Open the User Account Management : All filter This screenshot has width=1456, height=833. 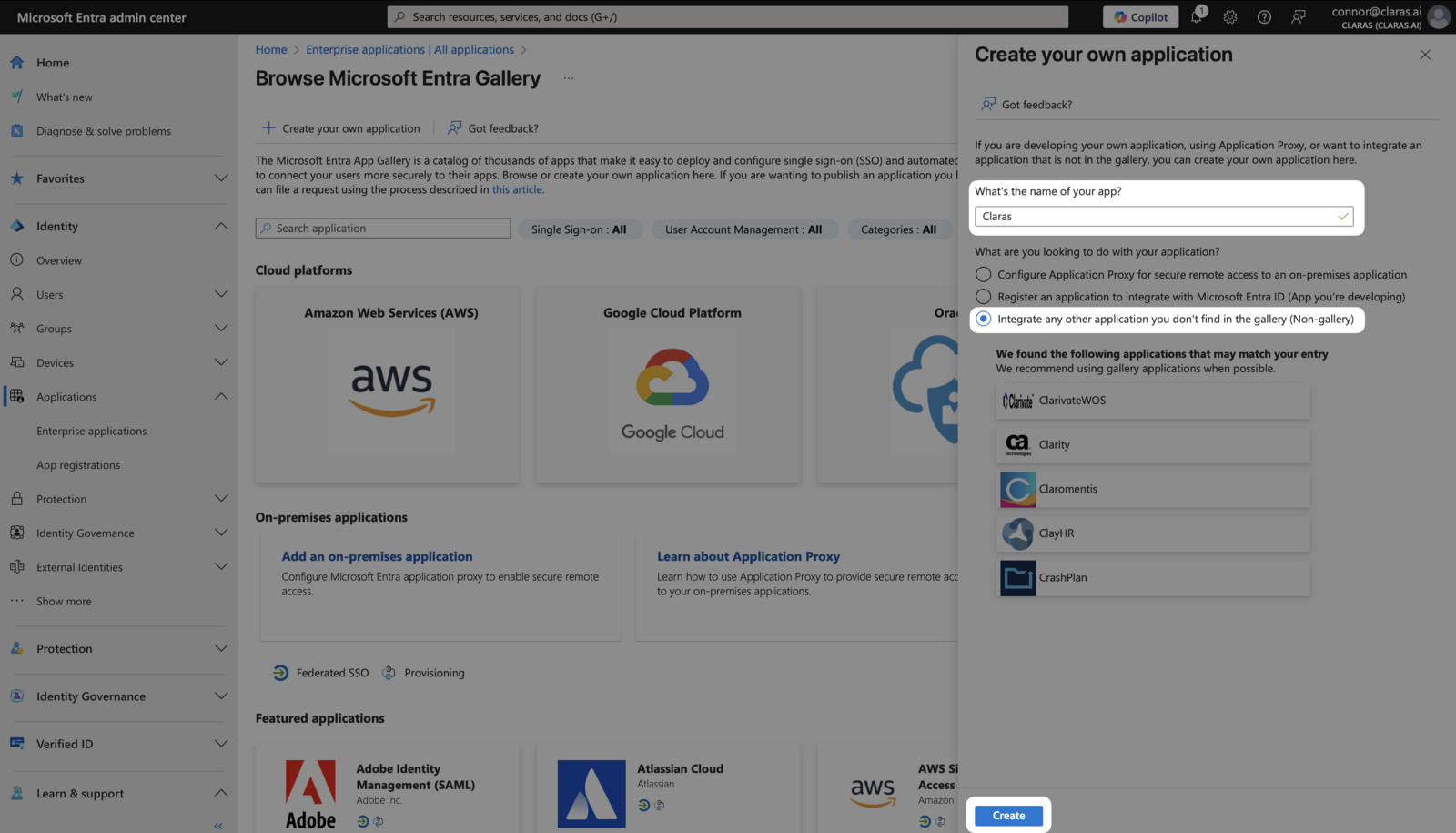pyautogui.click(x=743, y=229)
